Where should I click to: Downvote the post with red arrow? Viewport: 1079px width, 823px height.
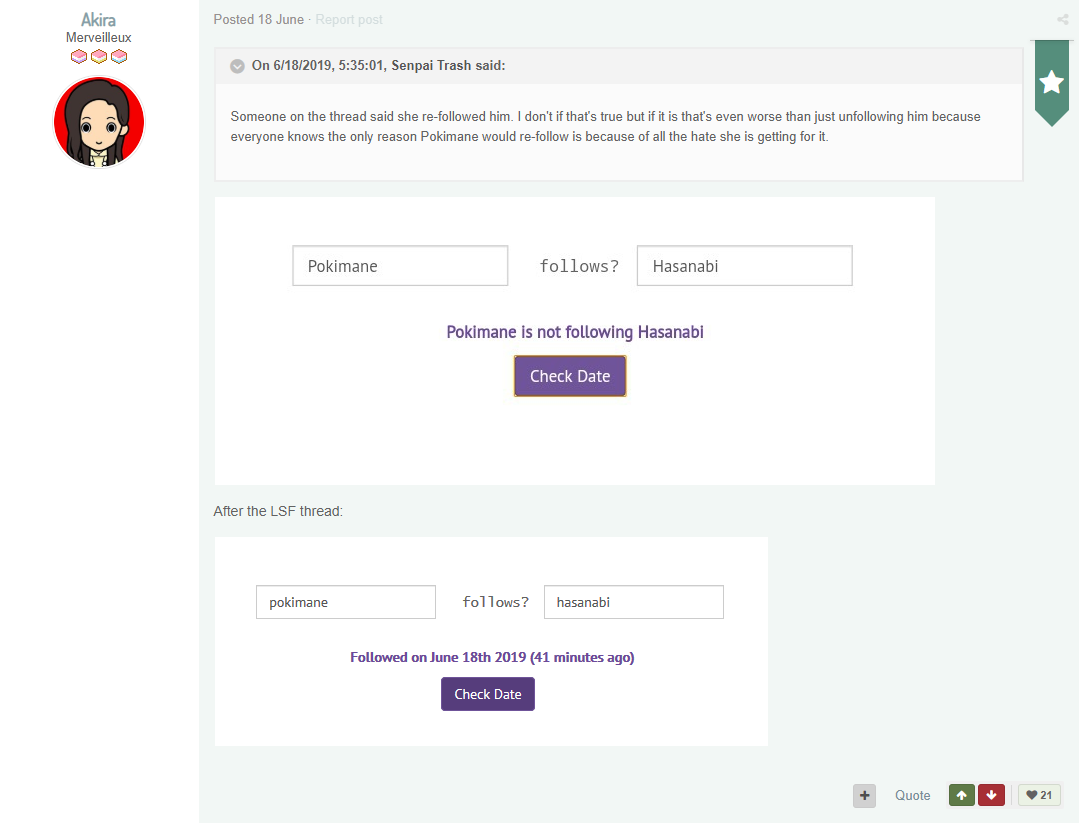tap(991, 795)
